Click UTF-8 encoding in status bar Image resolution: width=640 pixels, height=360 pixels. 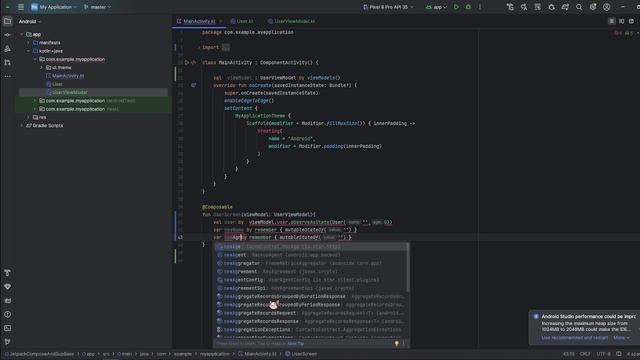(604, 354)
